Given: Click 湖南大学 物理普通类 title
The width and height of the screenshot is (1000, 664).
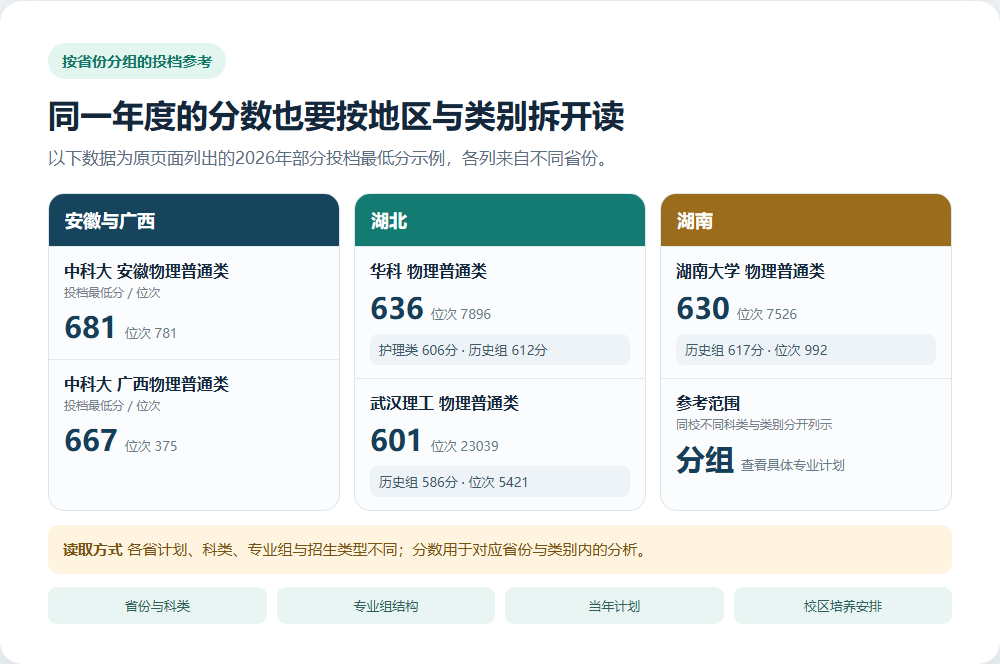Looking at the screenshot, I should (751, 271).
